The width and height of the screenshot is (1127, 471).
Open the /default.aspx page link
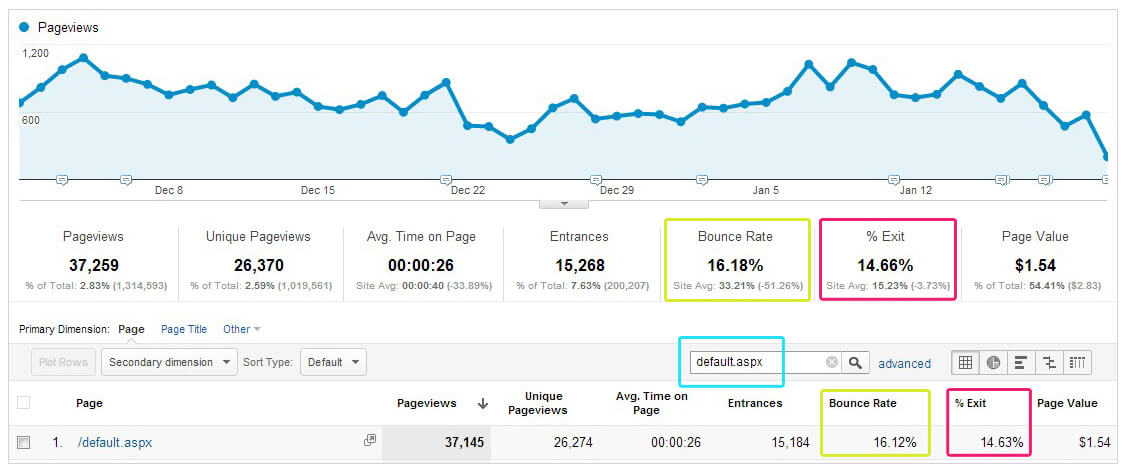pyautogui.click(x=115, y=443)
